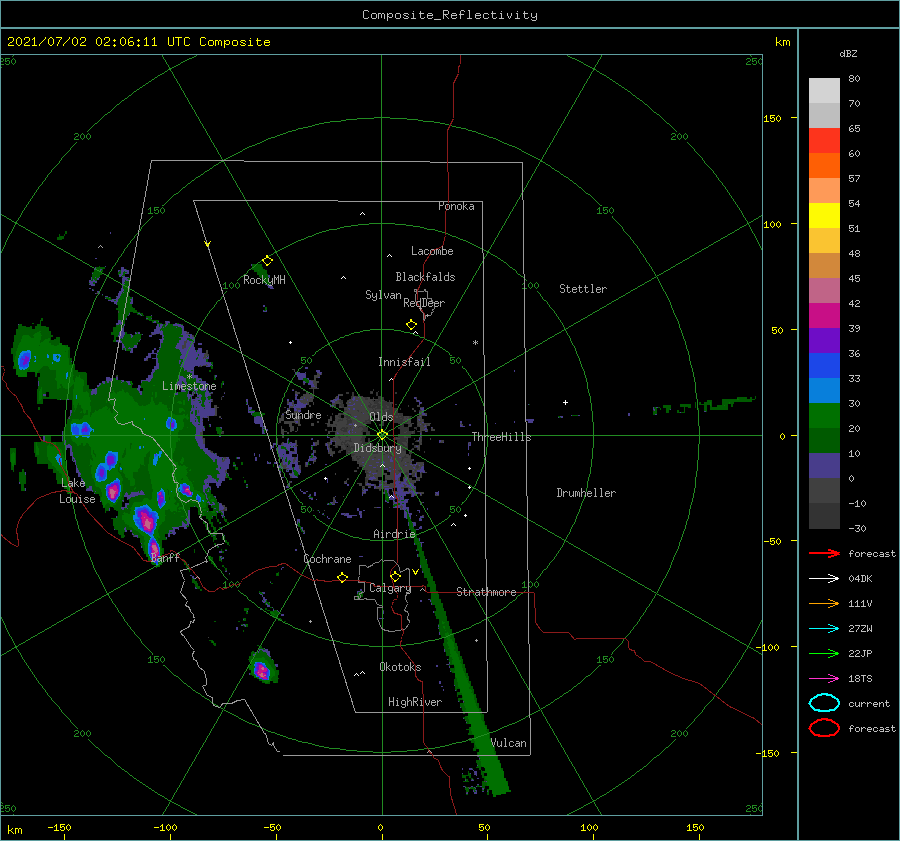Image resolution: width=900 pixels, height=841 pixels.
Task: Click the yellow 54 dBZ color swatch
Action: point(824,215)
